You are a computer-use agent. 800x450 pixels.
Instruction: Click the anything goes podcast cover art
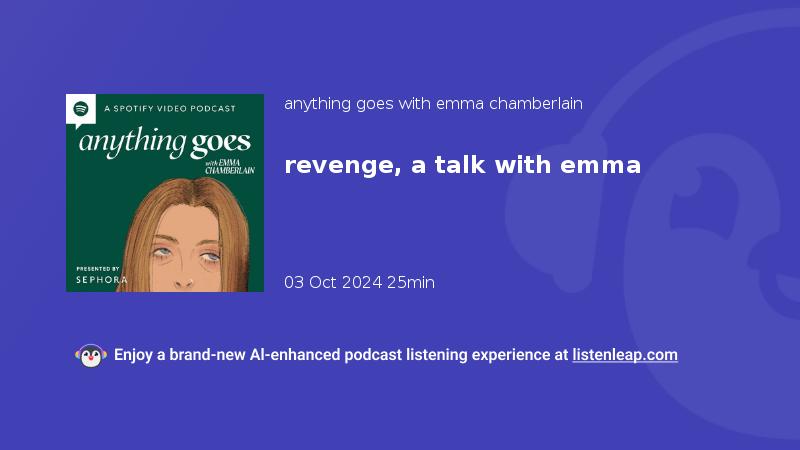pyautogui.click(x=165, y=193)
